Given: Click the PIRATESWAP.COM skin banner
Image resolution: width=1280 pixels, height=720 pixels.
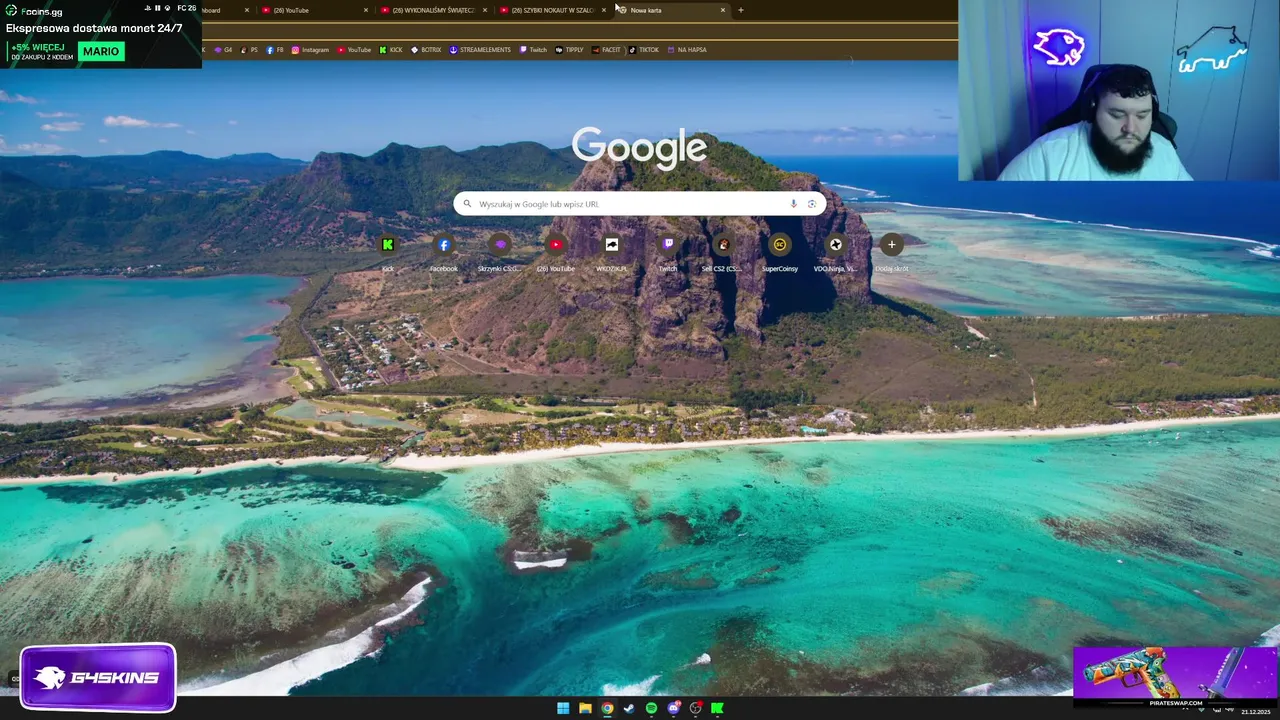Looking at the screenshot, I should pyautogui.click(x=1176, y=677).
